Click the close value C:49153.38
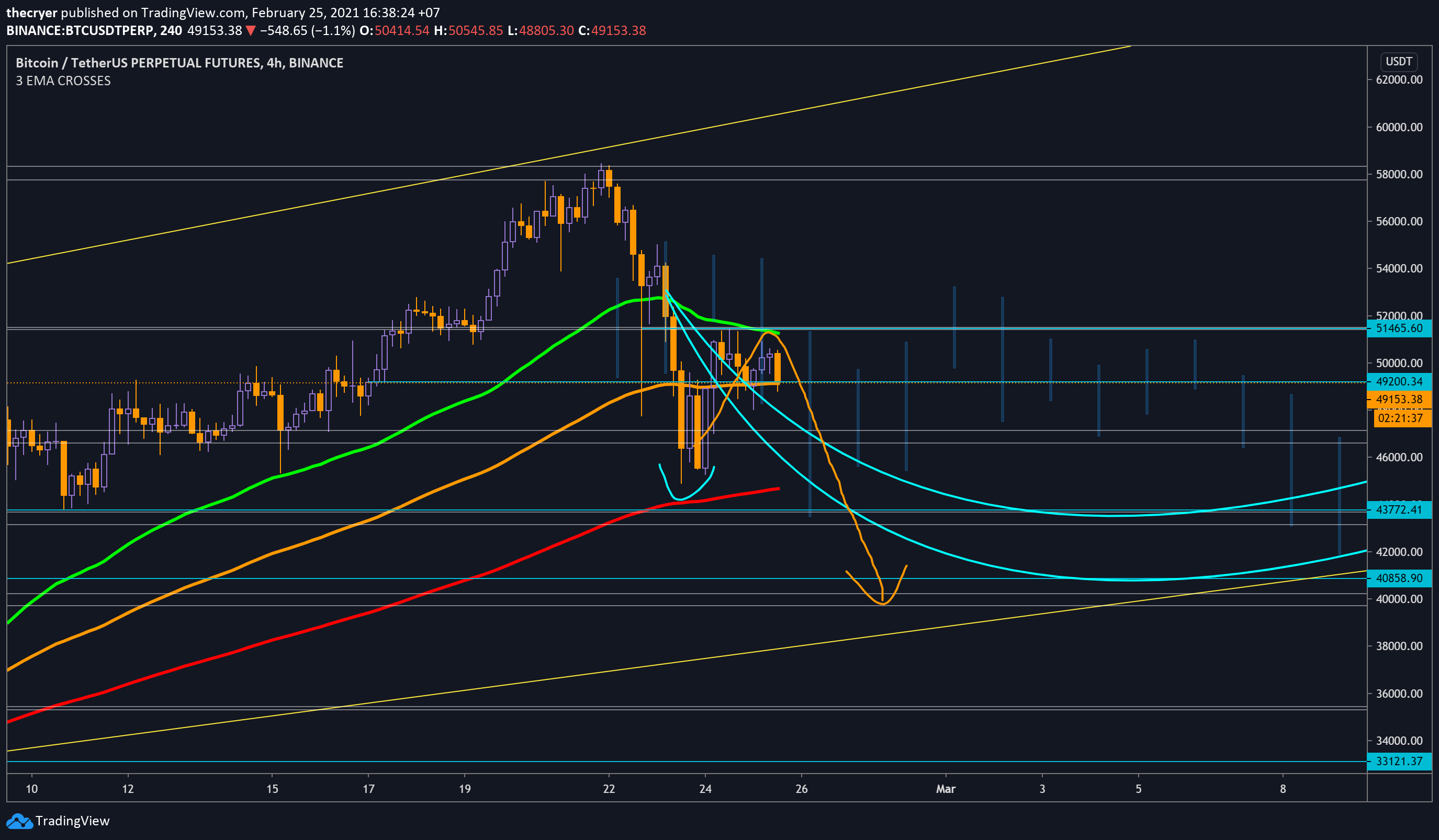 612,30
